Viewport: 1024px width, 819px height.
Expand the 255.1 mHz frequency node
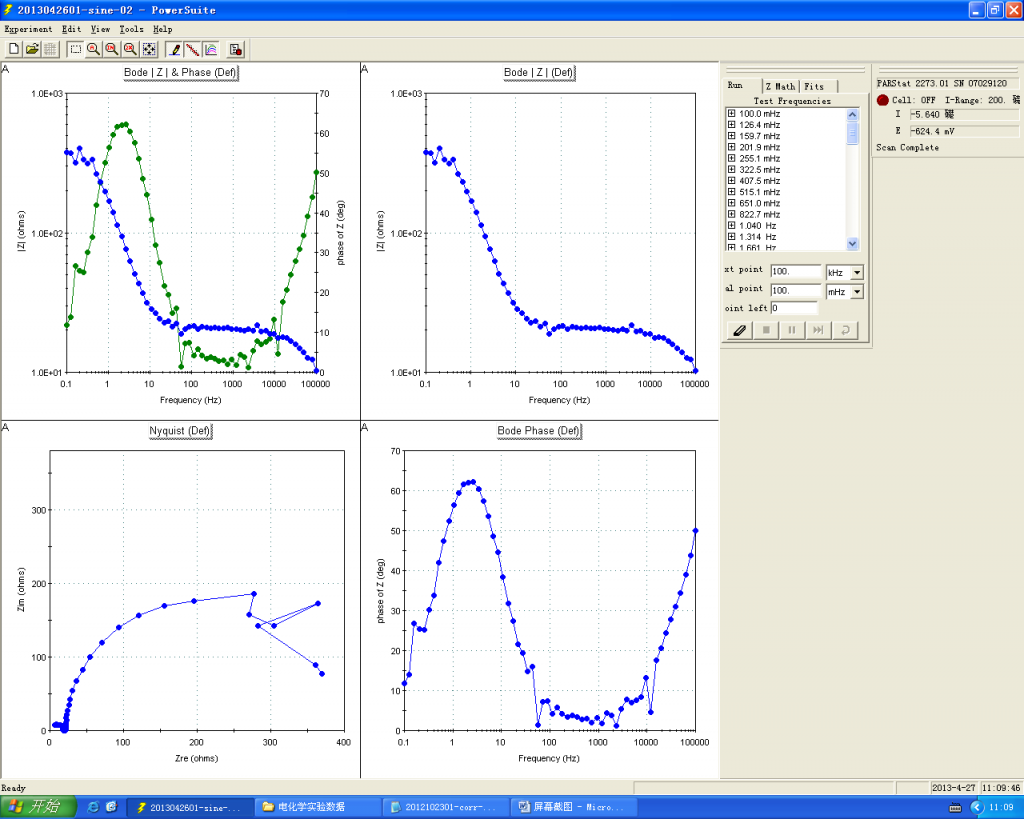coord(731,158)
